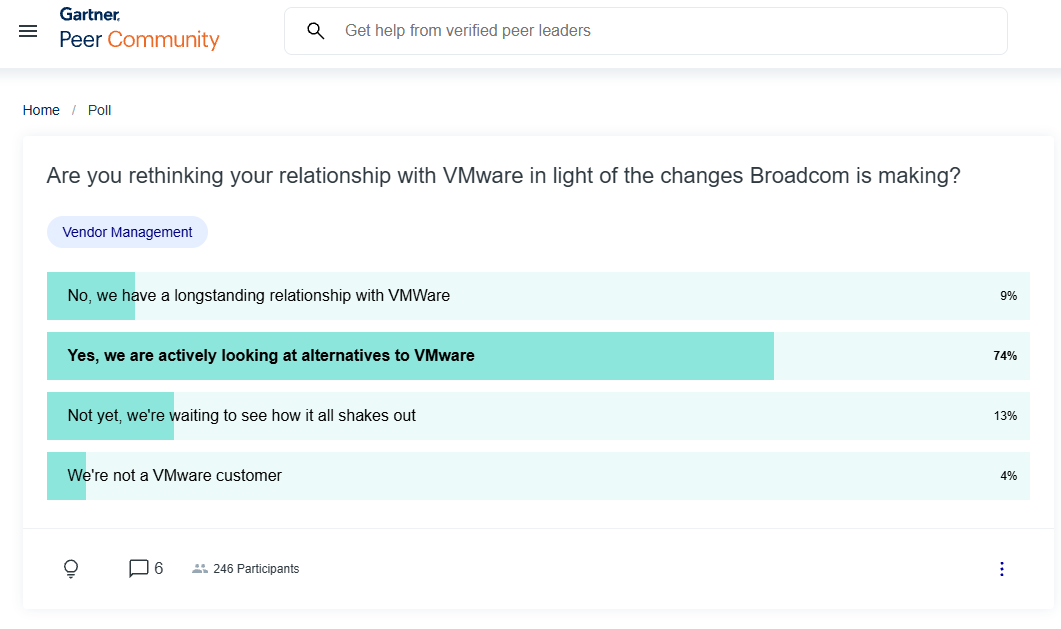Image resolution: width=1061 pixels, height=629 pixels.
Task: Click the 13% poll result bar
Action: point(110,416)
